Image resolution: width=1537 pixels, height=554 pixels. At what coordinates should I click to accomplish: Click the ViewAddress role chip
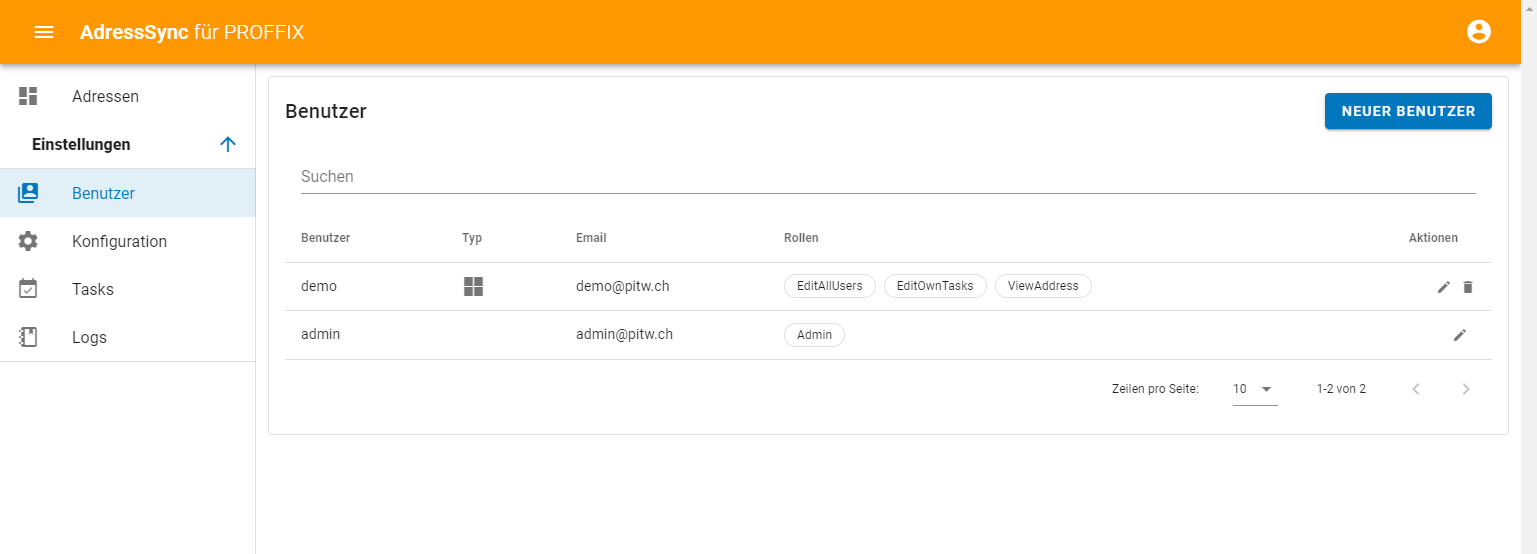click(1042, 286)
